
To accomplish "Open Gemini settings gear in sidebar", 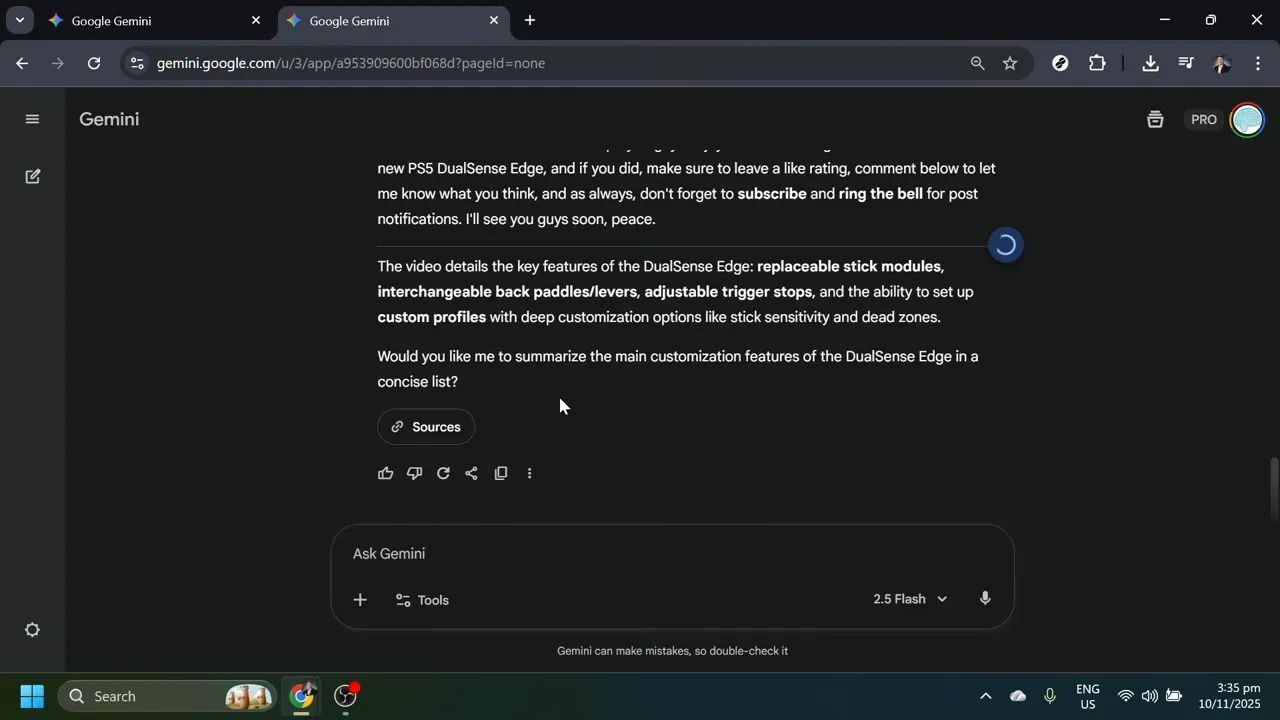I will pyautogui.click(x=32, y=630).
